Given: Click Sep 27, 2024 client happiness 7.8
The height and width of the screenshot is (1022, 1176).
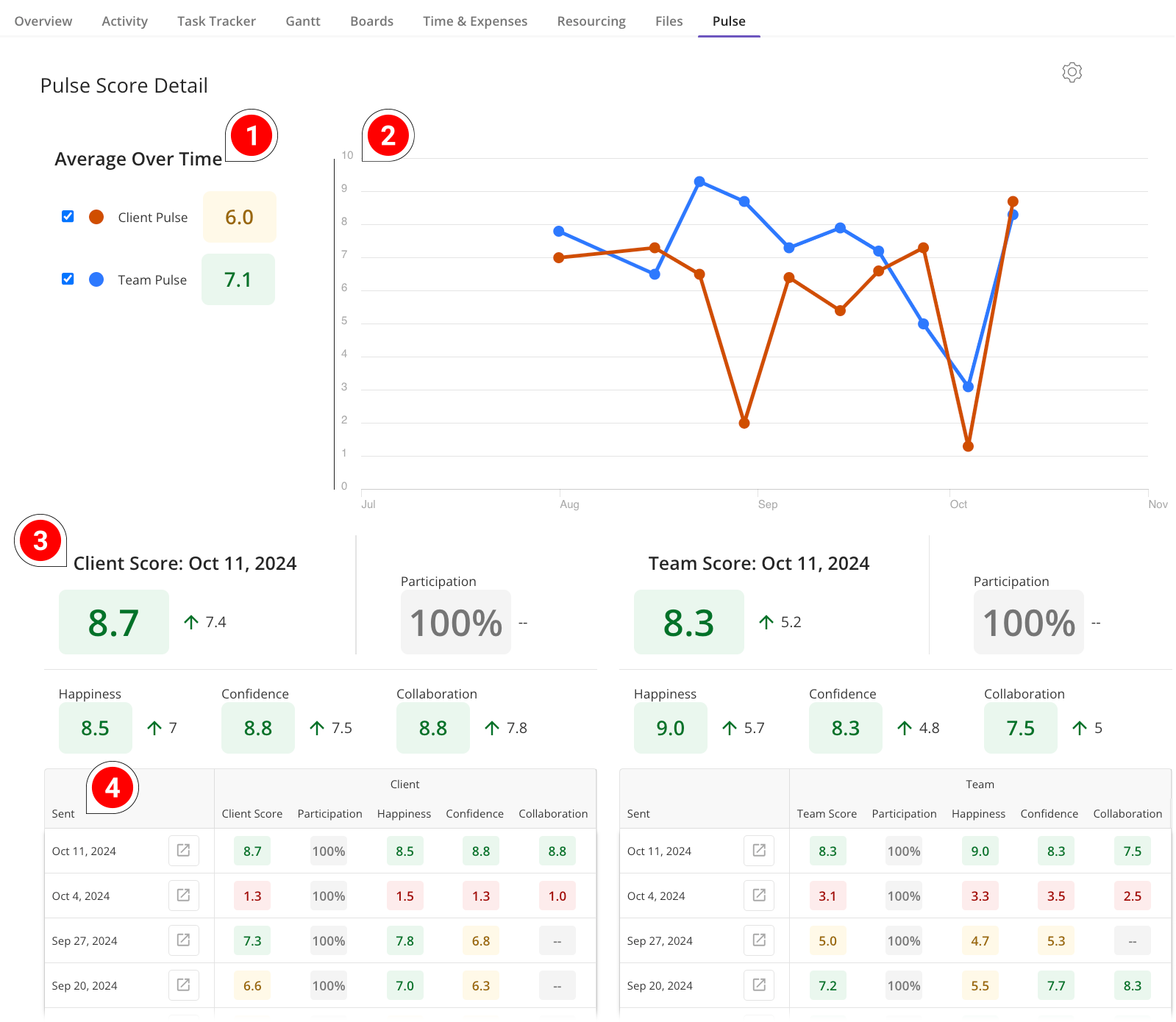Looking at the screenshot, I should tap(405, 940).
